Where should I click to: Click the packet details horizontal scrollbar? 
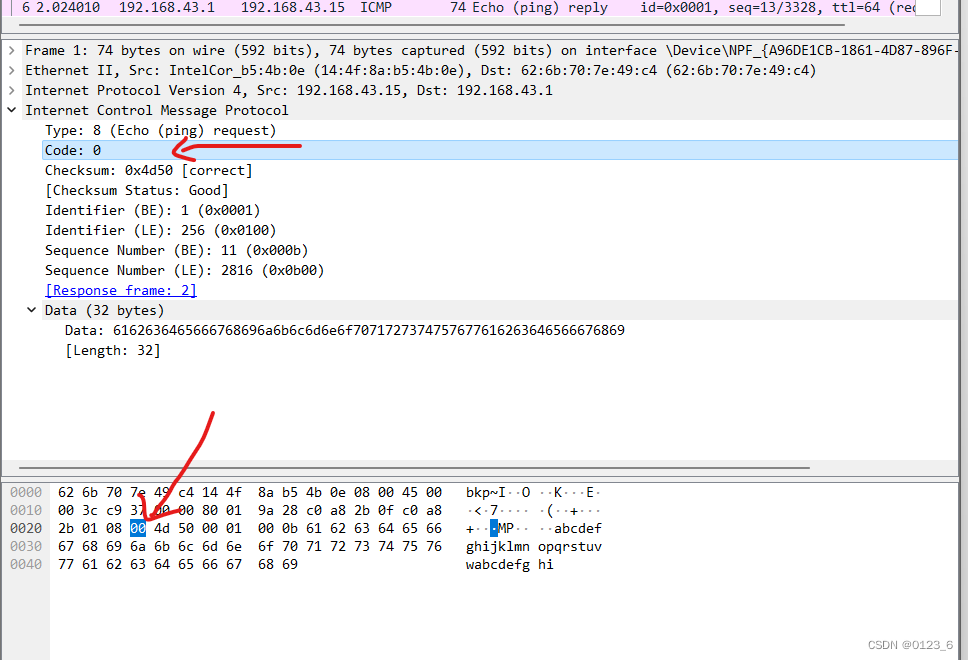[x=414, y=468]
